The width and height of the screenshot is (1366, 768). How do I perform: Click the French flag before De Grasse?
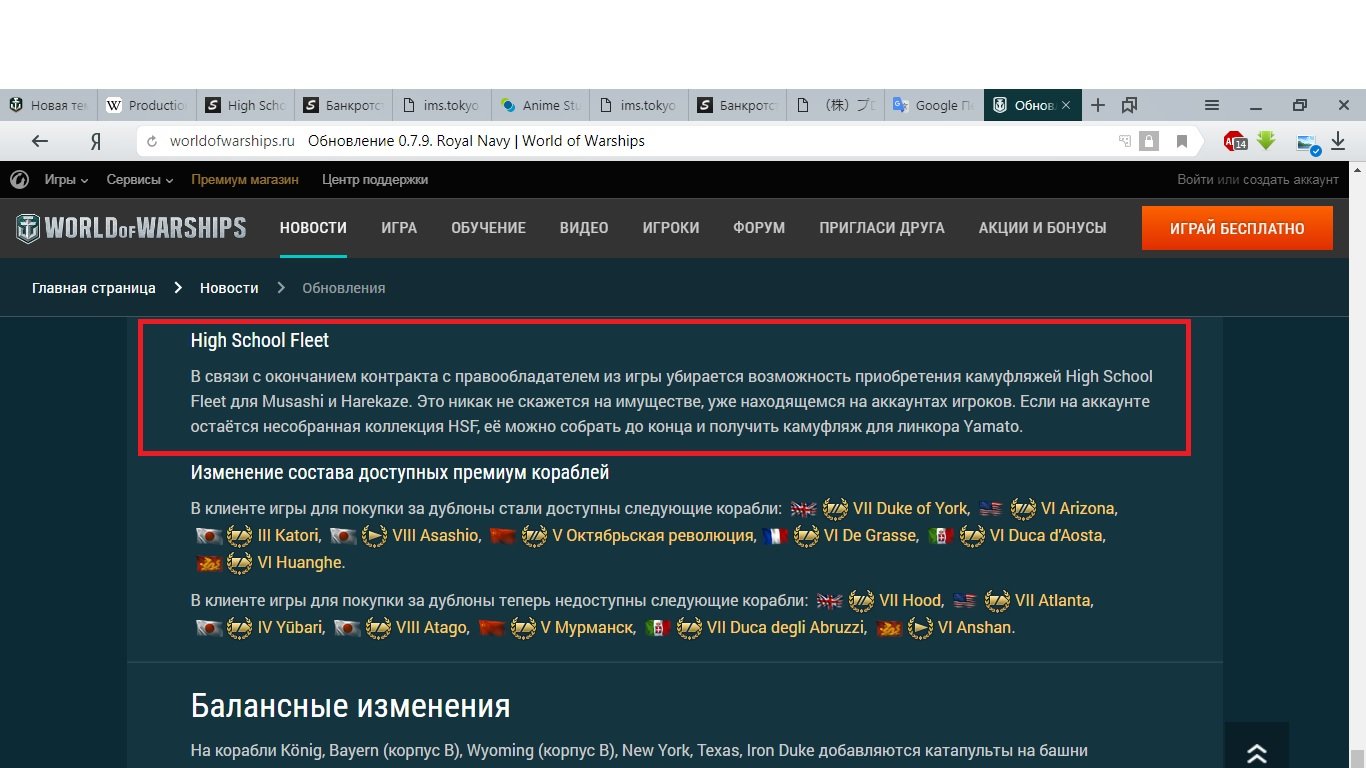tap(775, 536)
